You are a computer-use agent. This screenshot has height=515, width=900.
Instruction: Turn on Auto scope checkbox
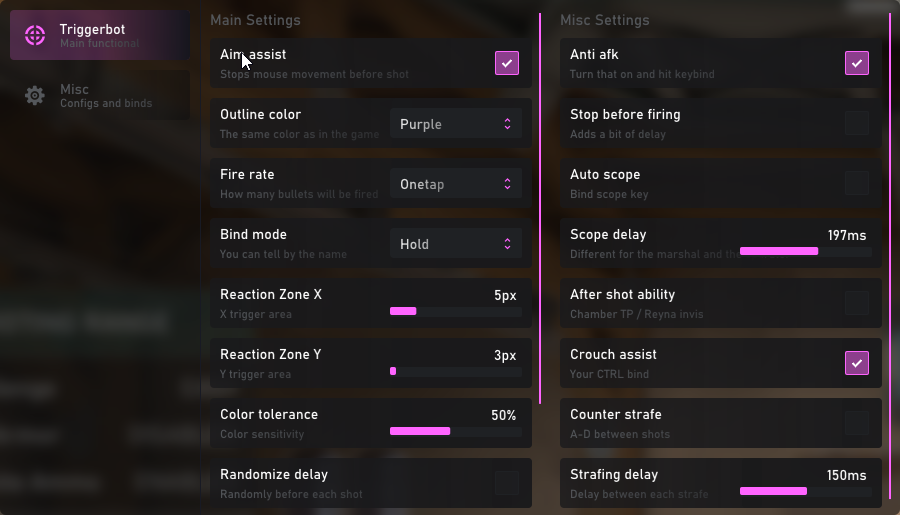coord(857,184)
